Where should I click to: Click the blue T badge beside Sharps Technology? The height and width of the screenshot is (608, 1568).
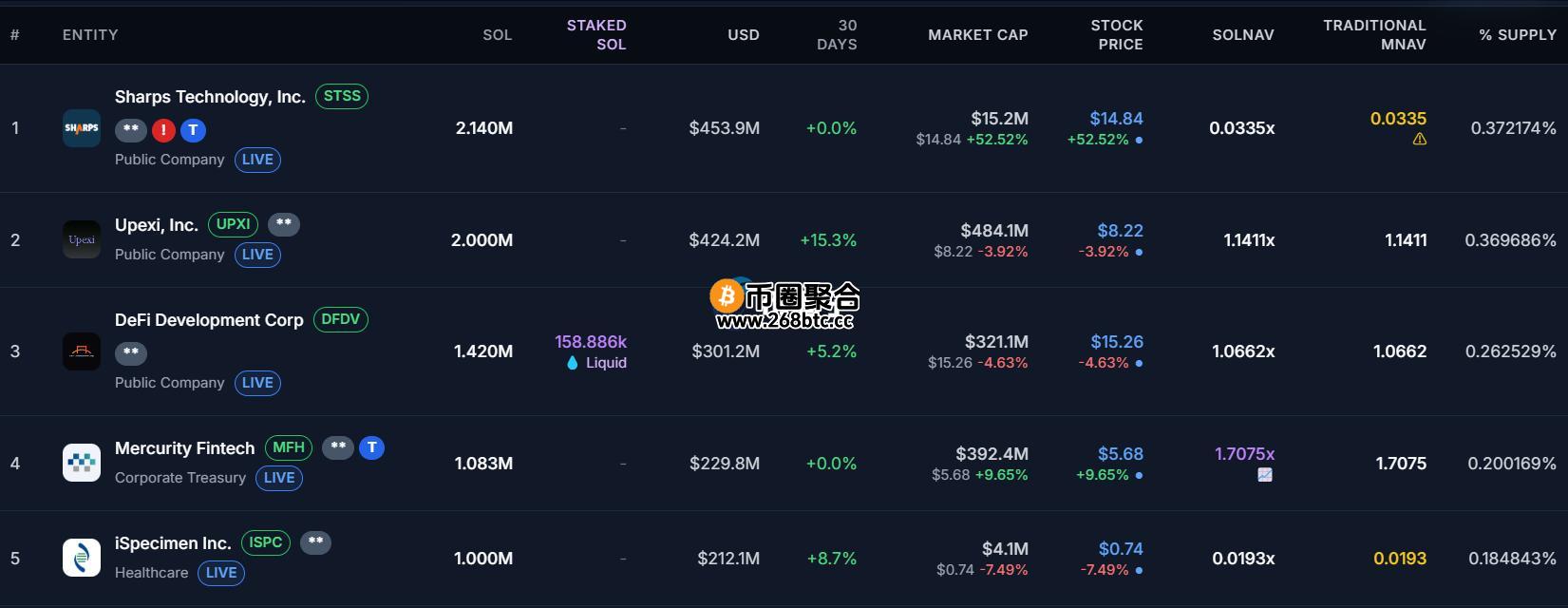point(194,130)
